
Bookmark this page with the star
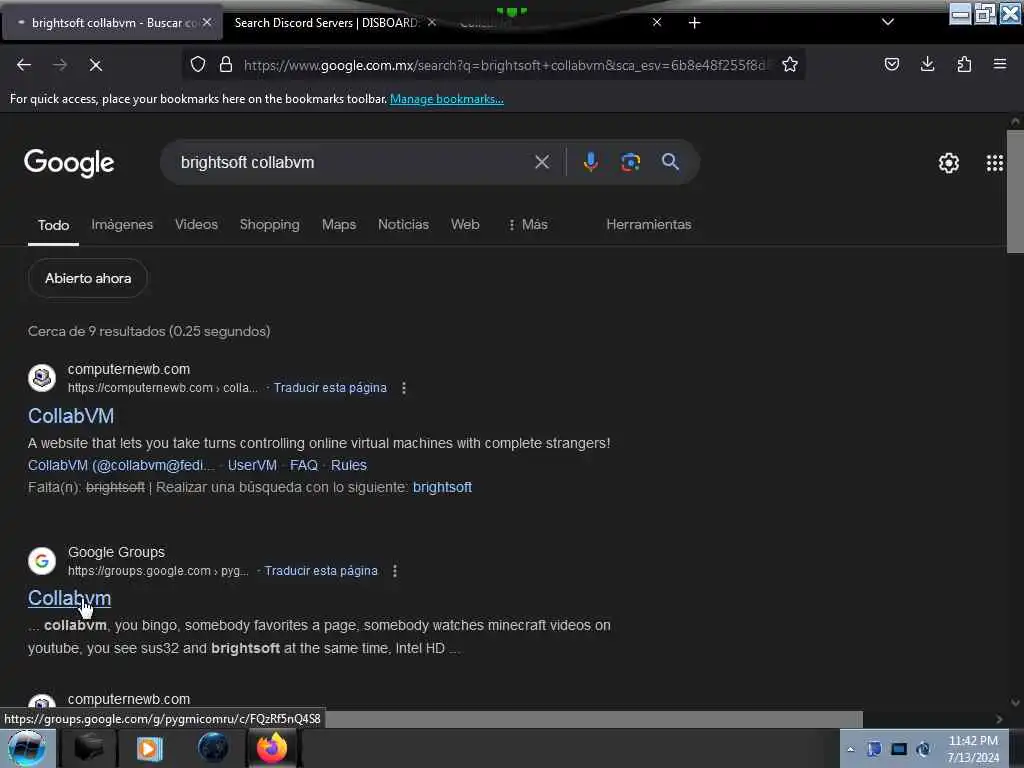point(790,64)
